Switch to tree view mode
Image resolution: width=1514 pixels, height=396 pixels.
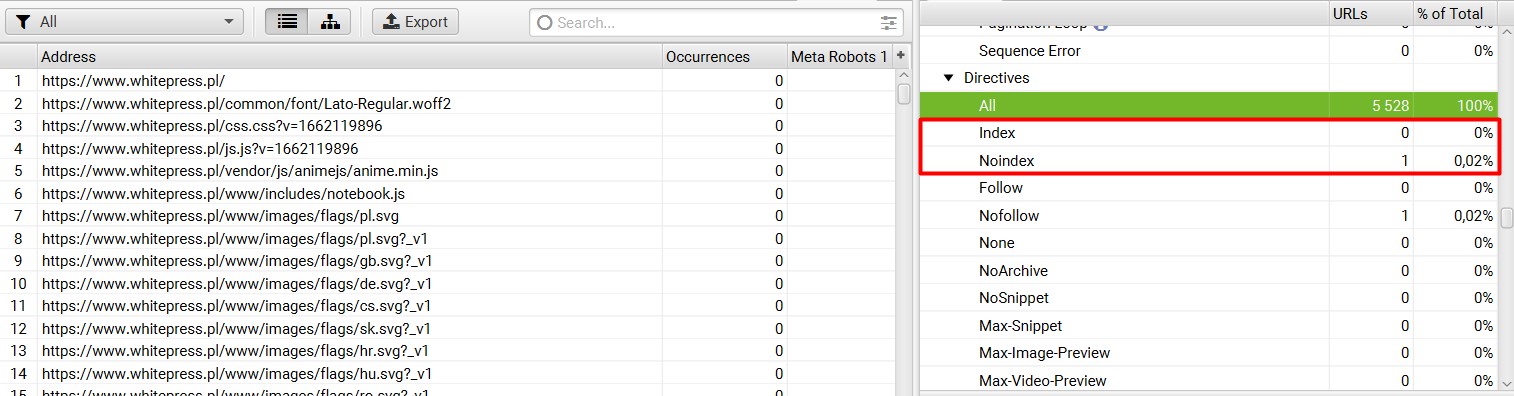tap(329, 22)
